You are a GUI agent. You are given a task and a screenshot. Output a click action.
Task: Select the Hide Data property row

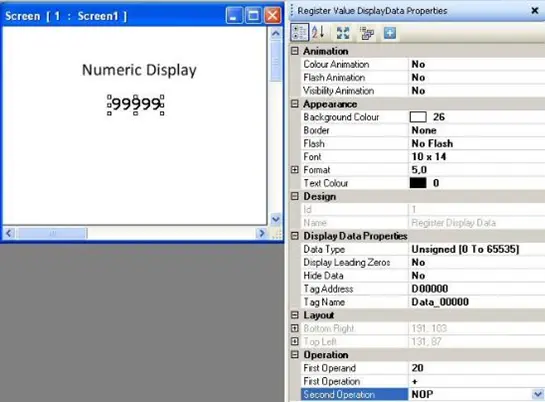coord(423,276)
